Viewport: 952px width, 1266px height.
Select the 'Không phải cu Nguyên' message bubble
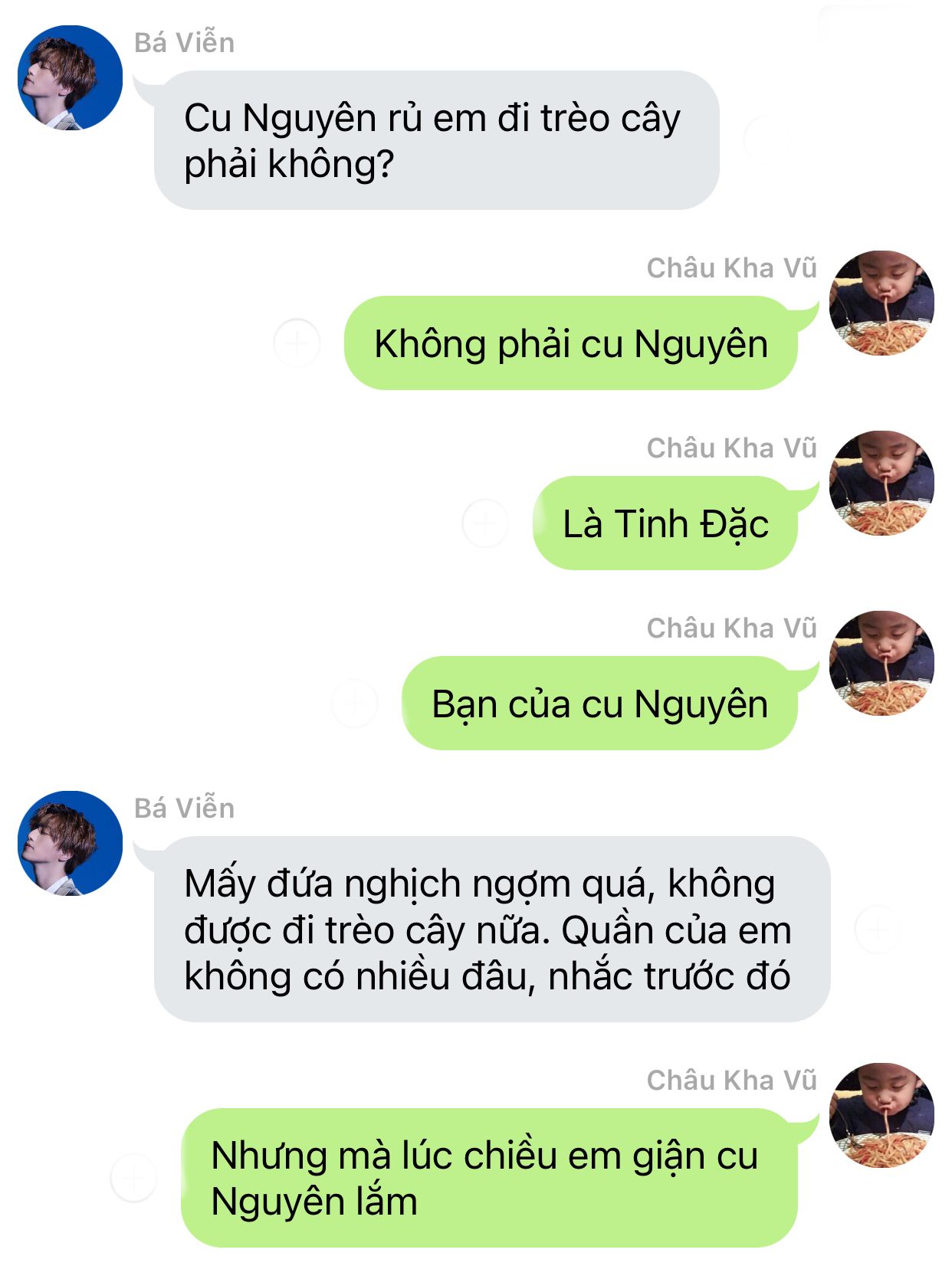point(571,343)
